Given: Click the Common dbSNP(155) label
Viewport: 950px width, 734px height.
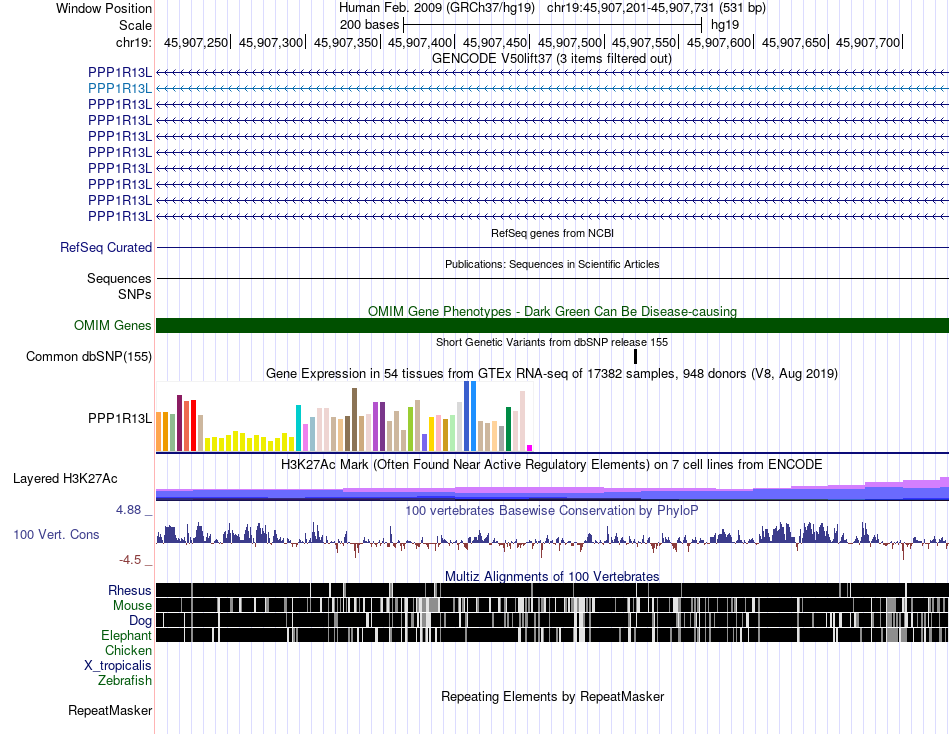Looking at the screenshot, I should click(x=89, y=356).
